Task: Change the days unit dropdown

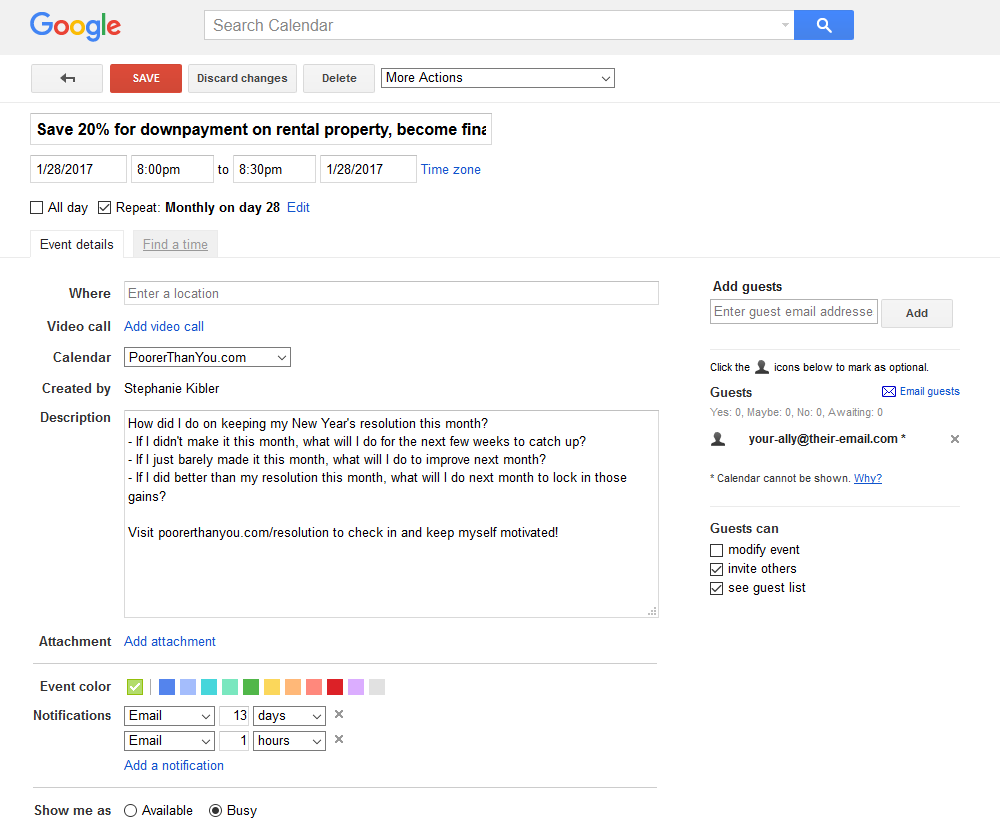Action: coord(290,716)
